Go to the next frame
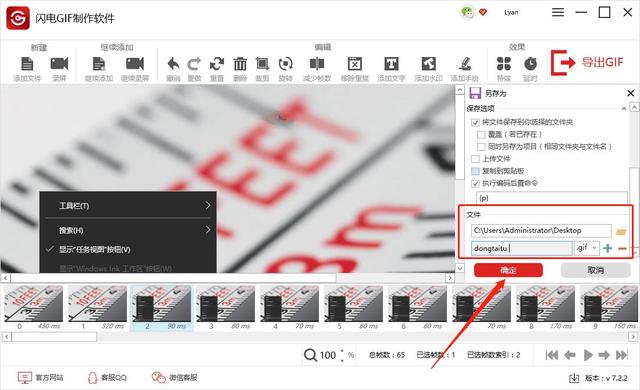 point(604,355)
